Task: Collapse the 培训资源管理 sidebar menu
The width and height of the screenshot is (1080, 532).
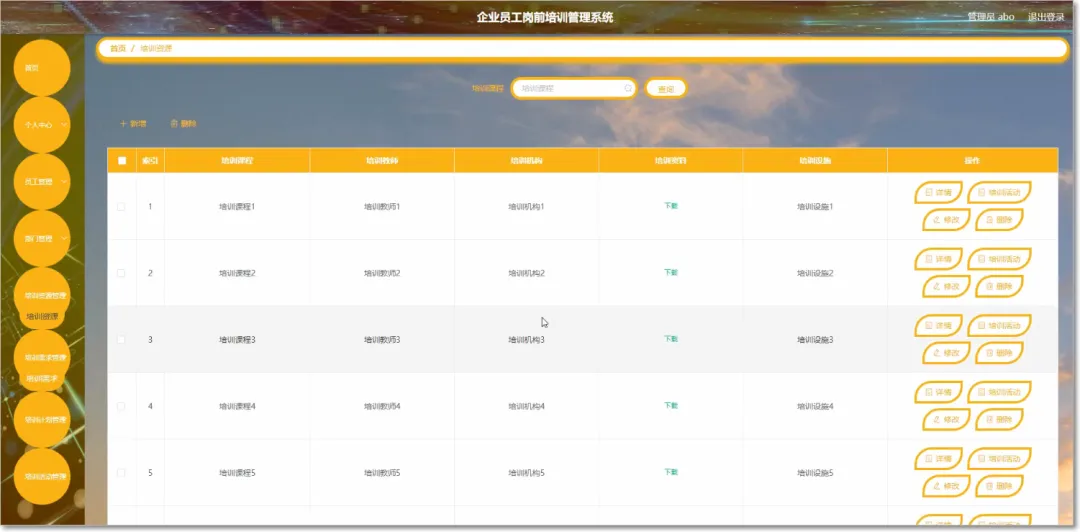Action: (42, 296)
